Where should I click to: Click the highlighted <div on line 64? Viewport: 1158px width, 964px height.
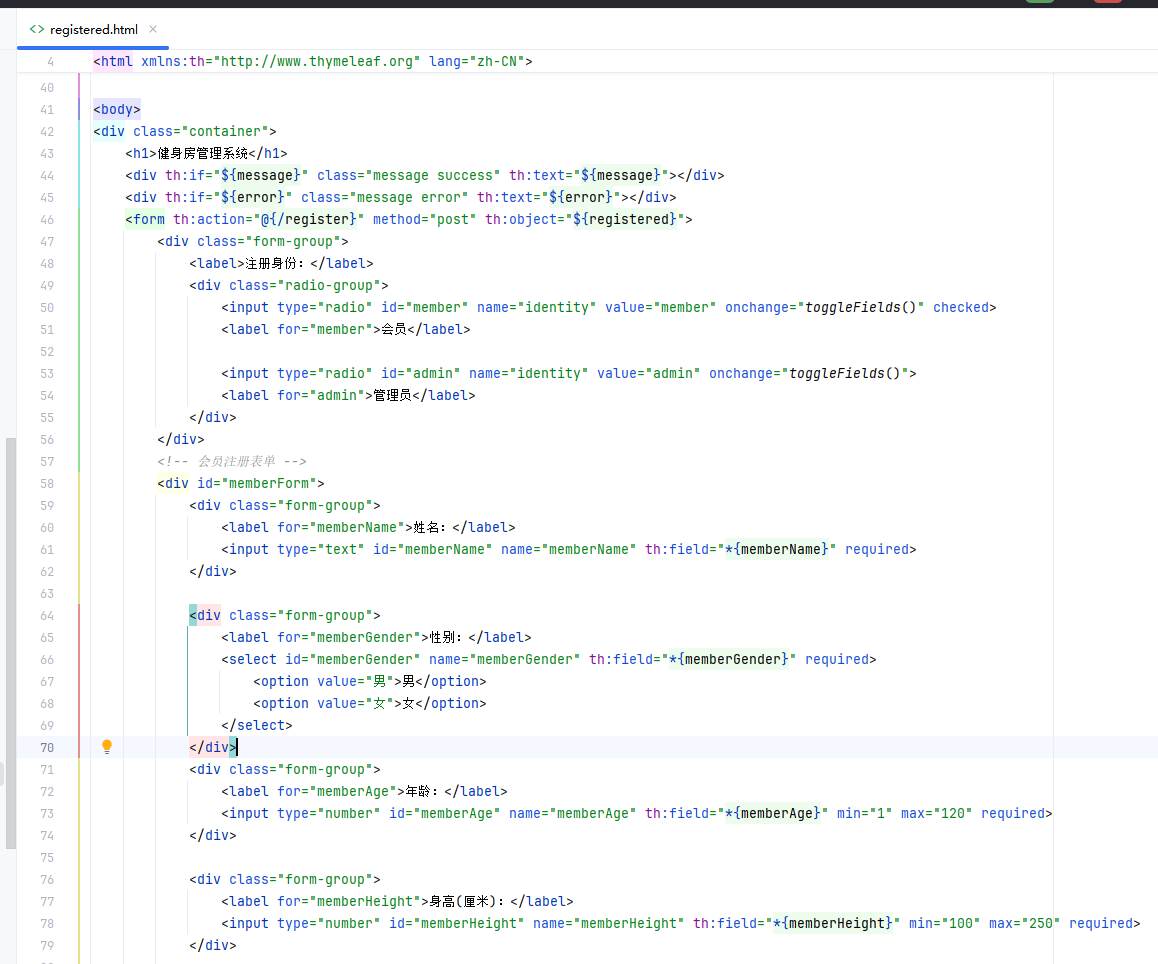(x=205, y=615)
